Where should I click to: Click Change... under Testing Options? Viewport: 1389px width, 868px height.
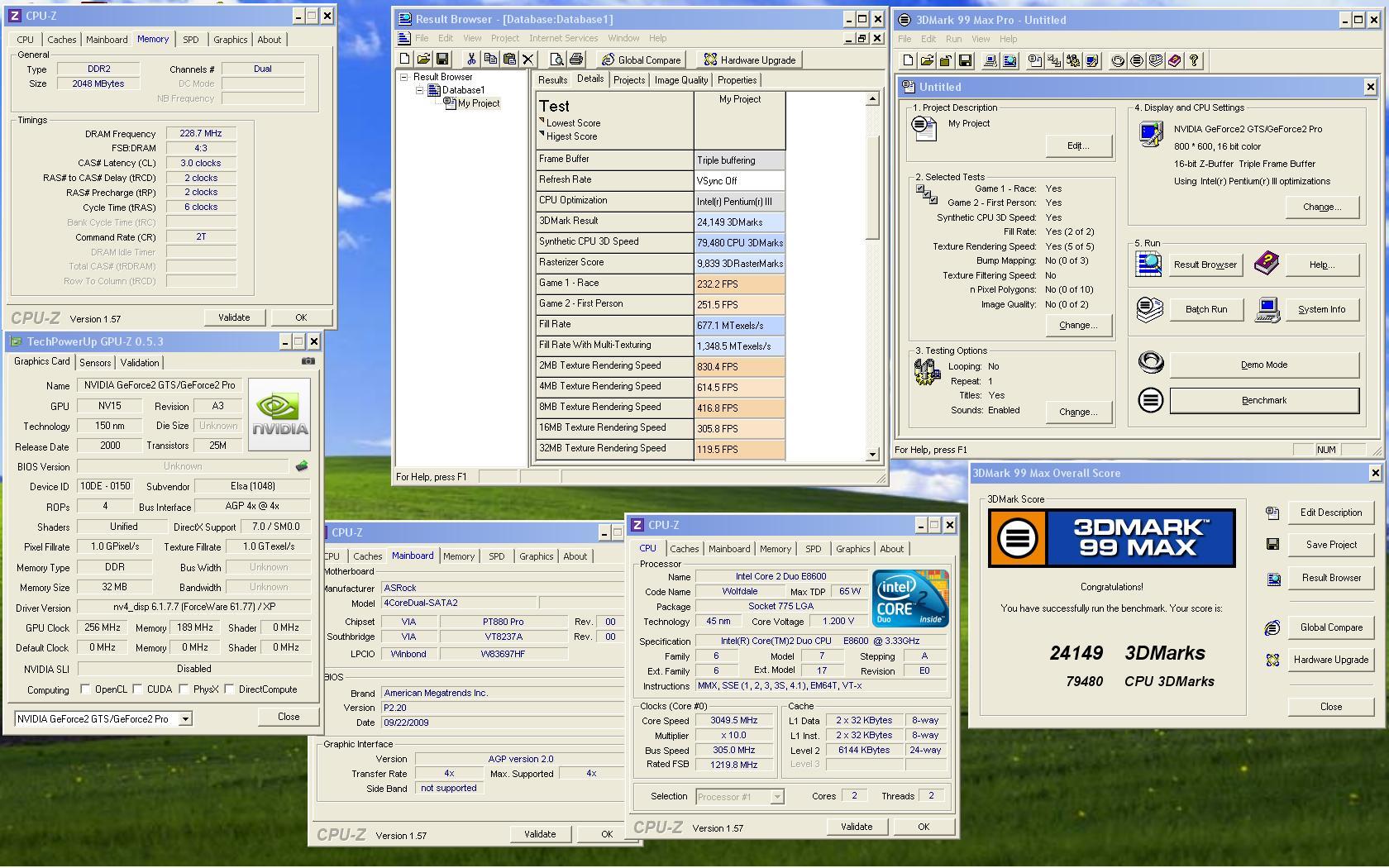1078,412
